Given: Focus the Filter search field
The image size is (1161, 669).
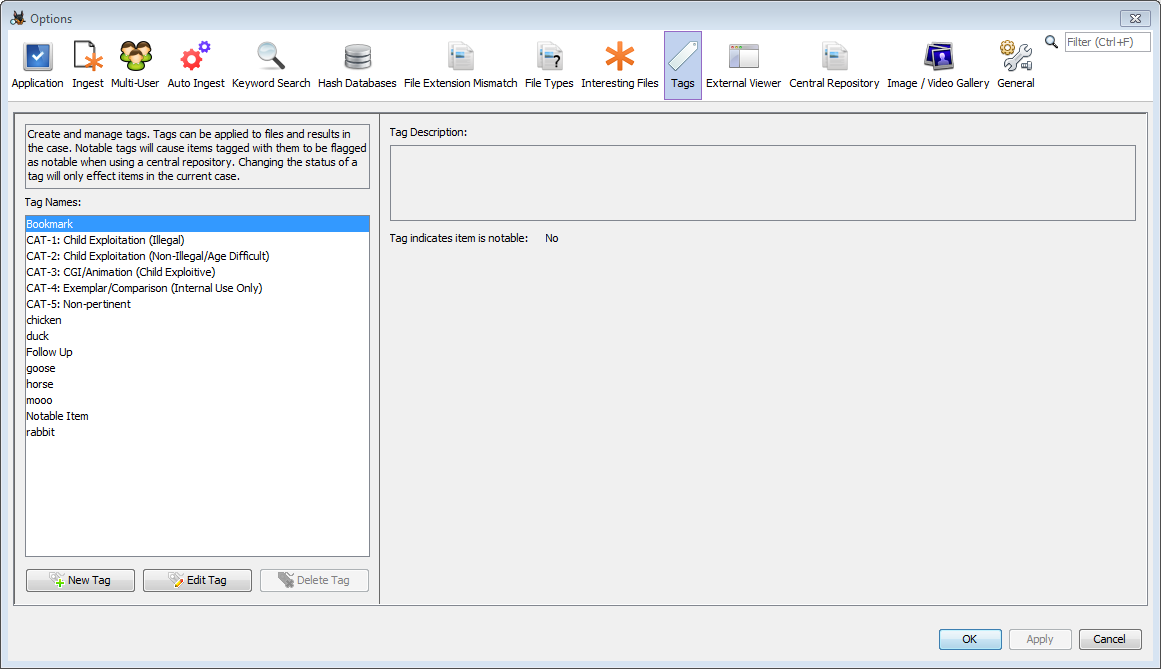Looking at the screenshot, I should pyautogui.click(x=1106, y=42).
